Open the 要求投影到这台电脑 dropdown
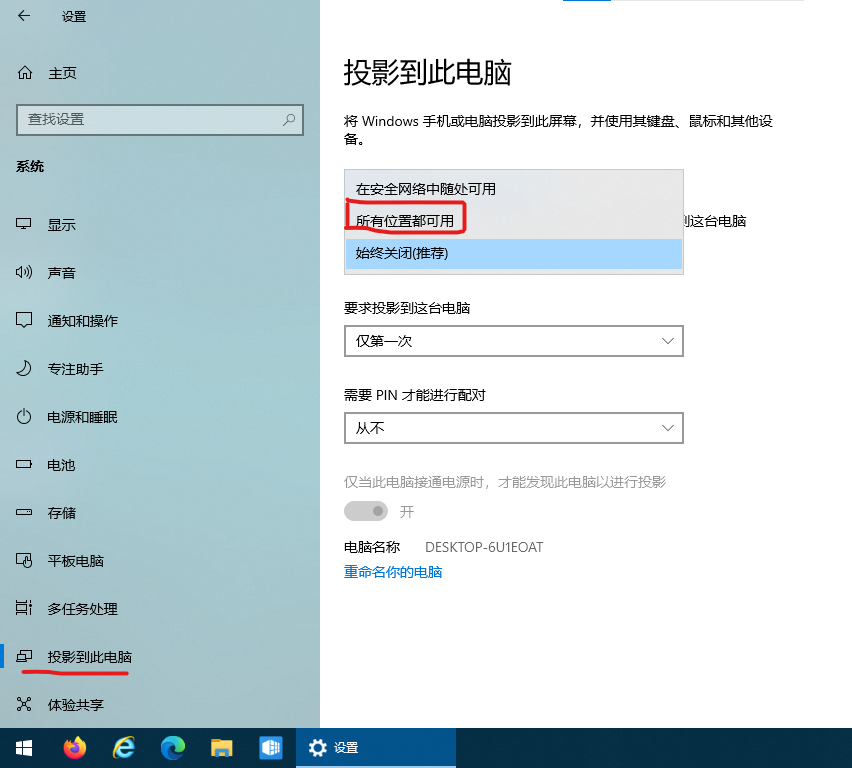Image resolution: width=852 pixels, height=768 pixels. (x=513, y=341)
